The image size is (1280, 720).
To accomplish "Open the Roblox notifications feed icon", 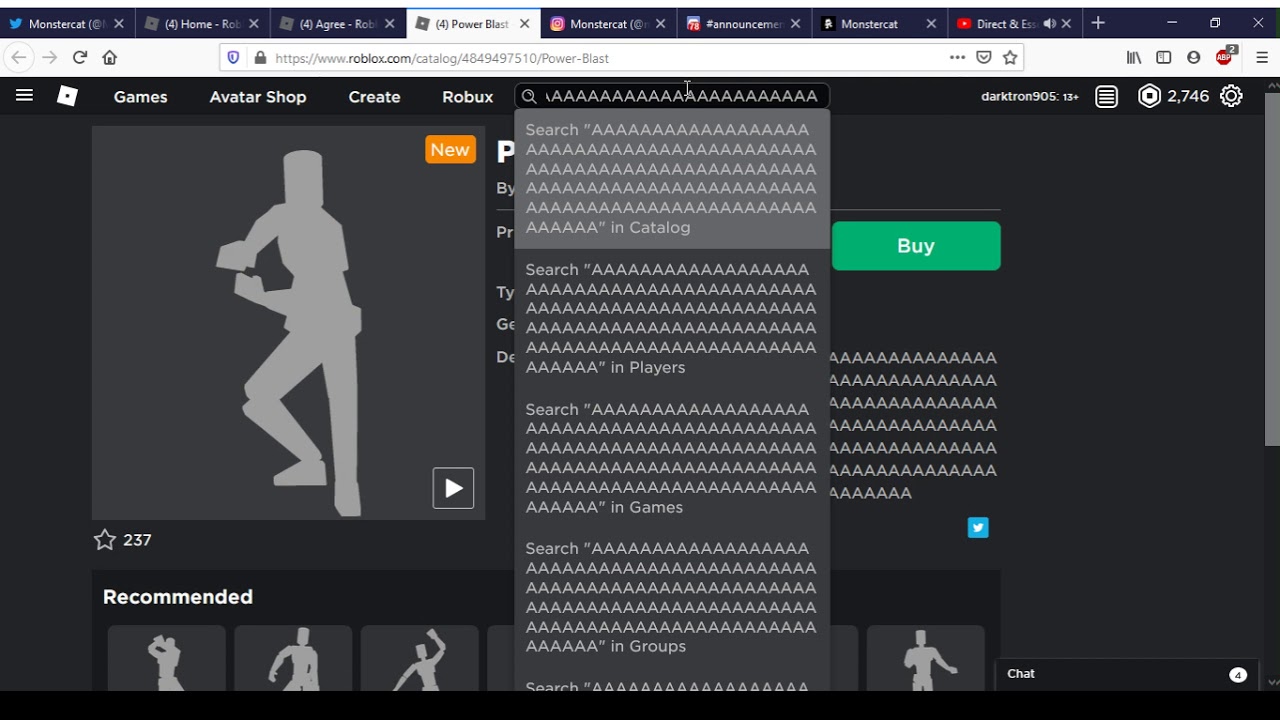I will tap(1106, 96).
